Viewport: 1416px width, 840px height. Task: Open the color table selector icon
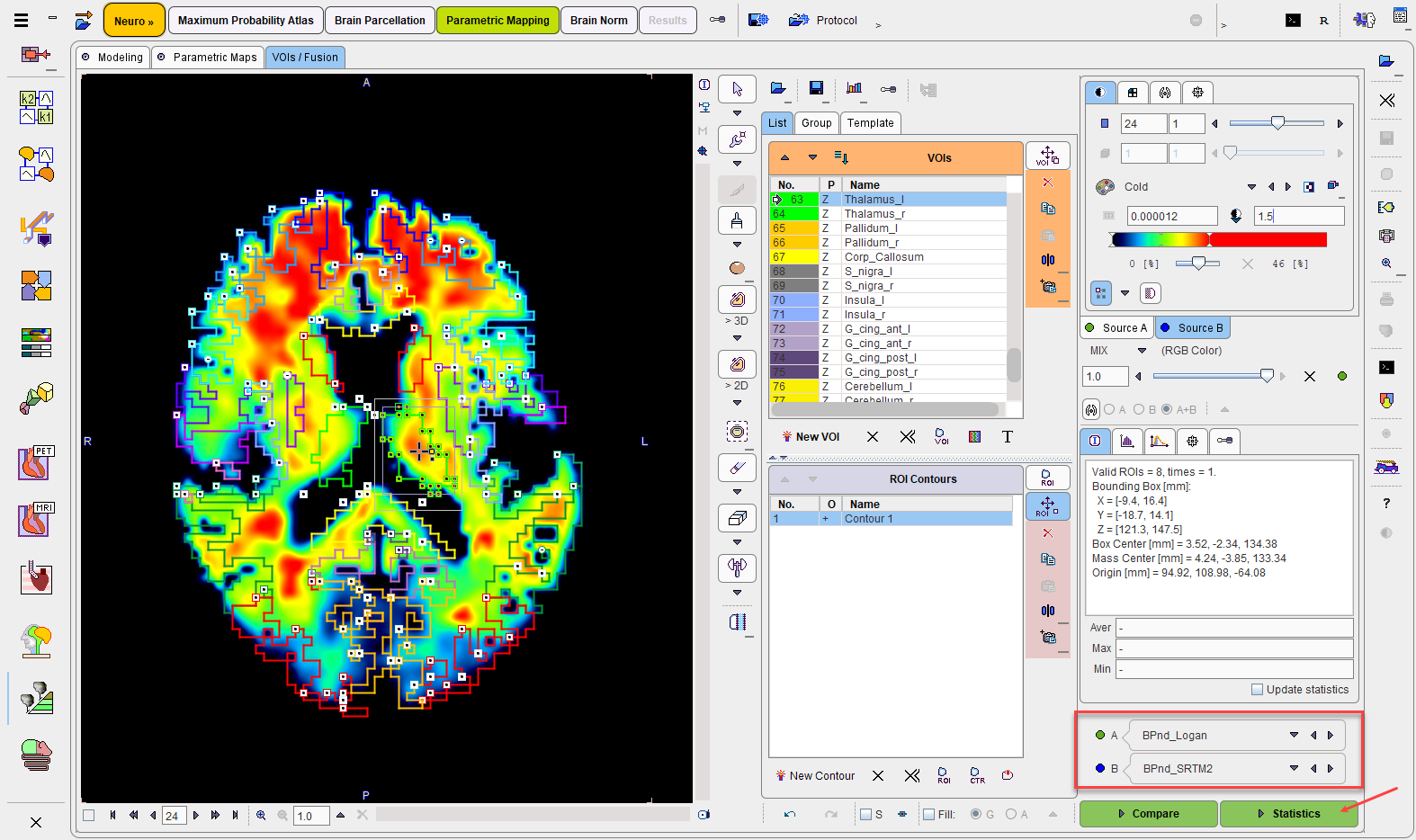[1105, 187]
